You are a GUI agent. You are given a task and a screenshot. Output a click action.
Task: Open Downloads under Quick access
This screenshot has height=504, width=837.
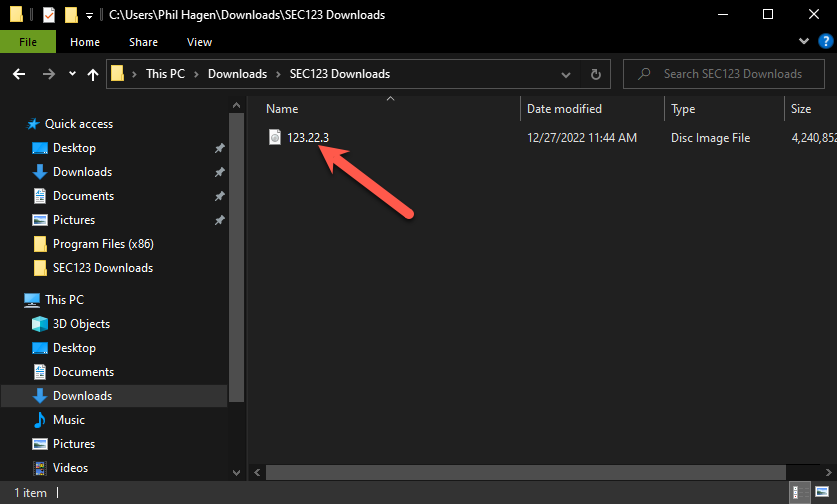[82, 172]
